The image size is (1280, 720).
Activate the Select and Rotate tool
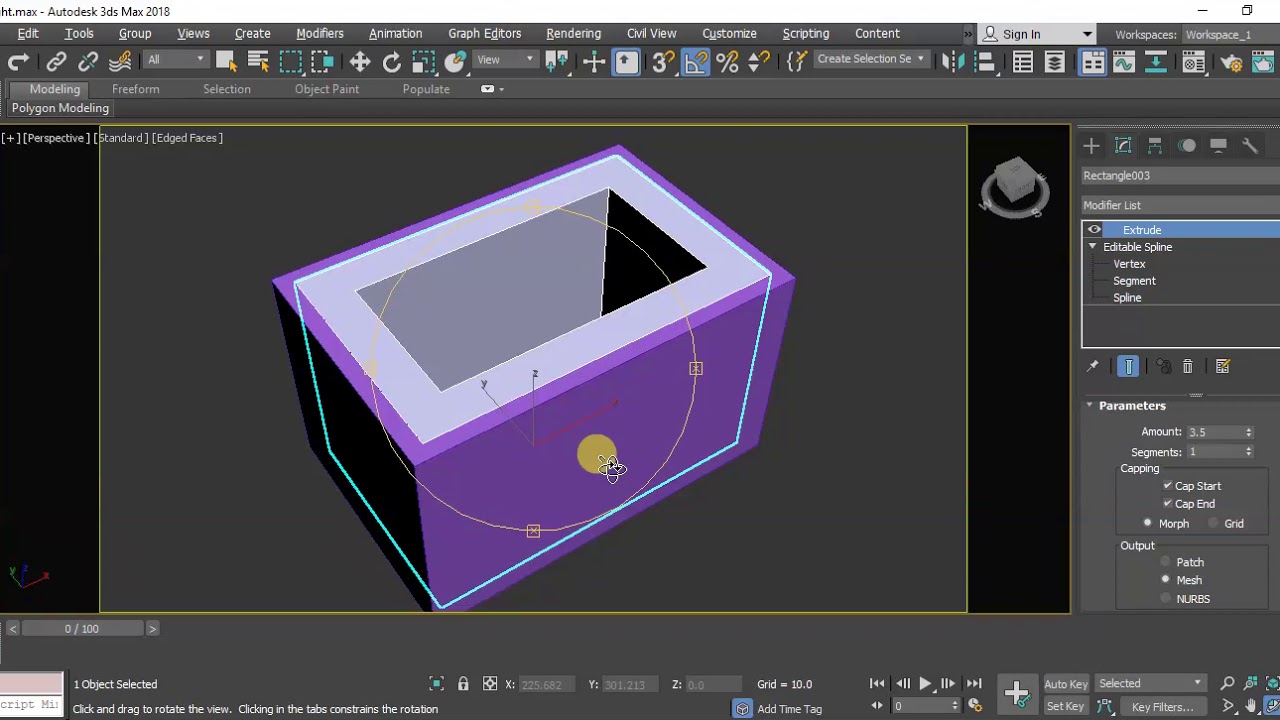(x=392, y=62)
